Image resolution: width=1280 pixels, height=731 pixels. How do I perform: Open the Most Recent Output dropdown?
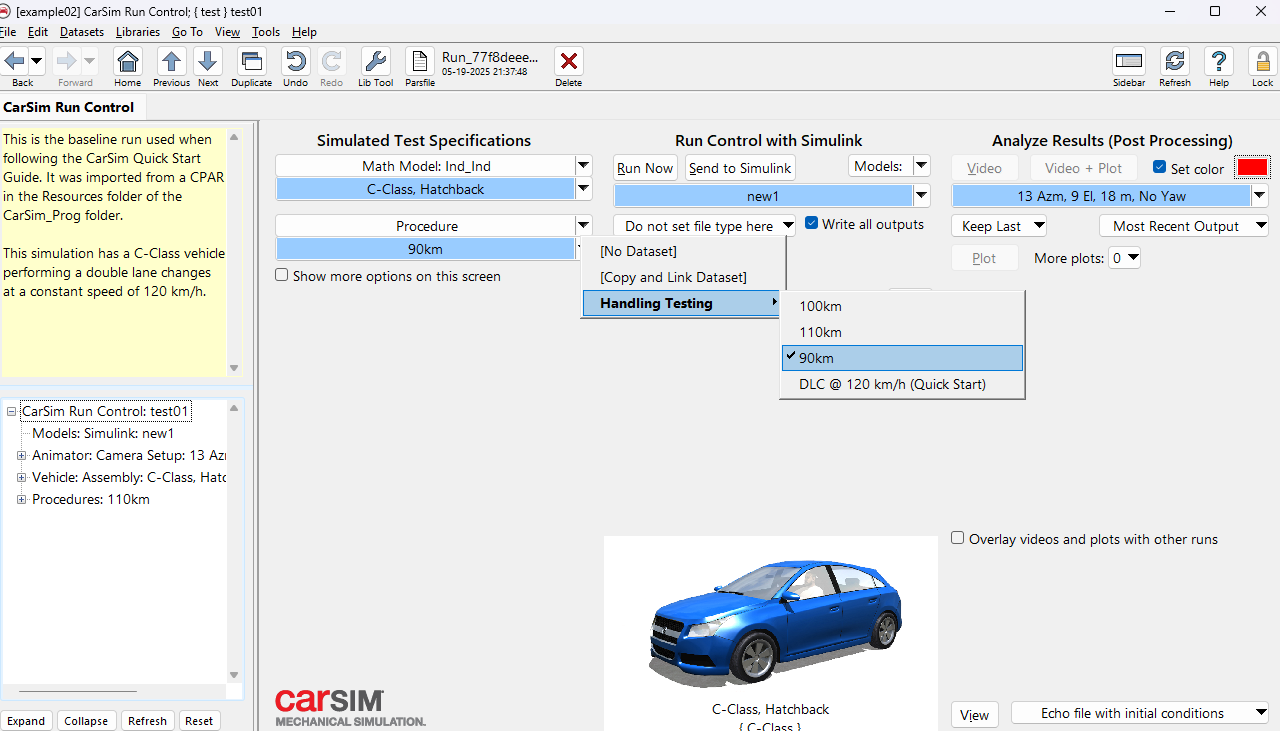pyautogui.click(x=1184, y=226)
